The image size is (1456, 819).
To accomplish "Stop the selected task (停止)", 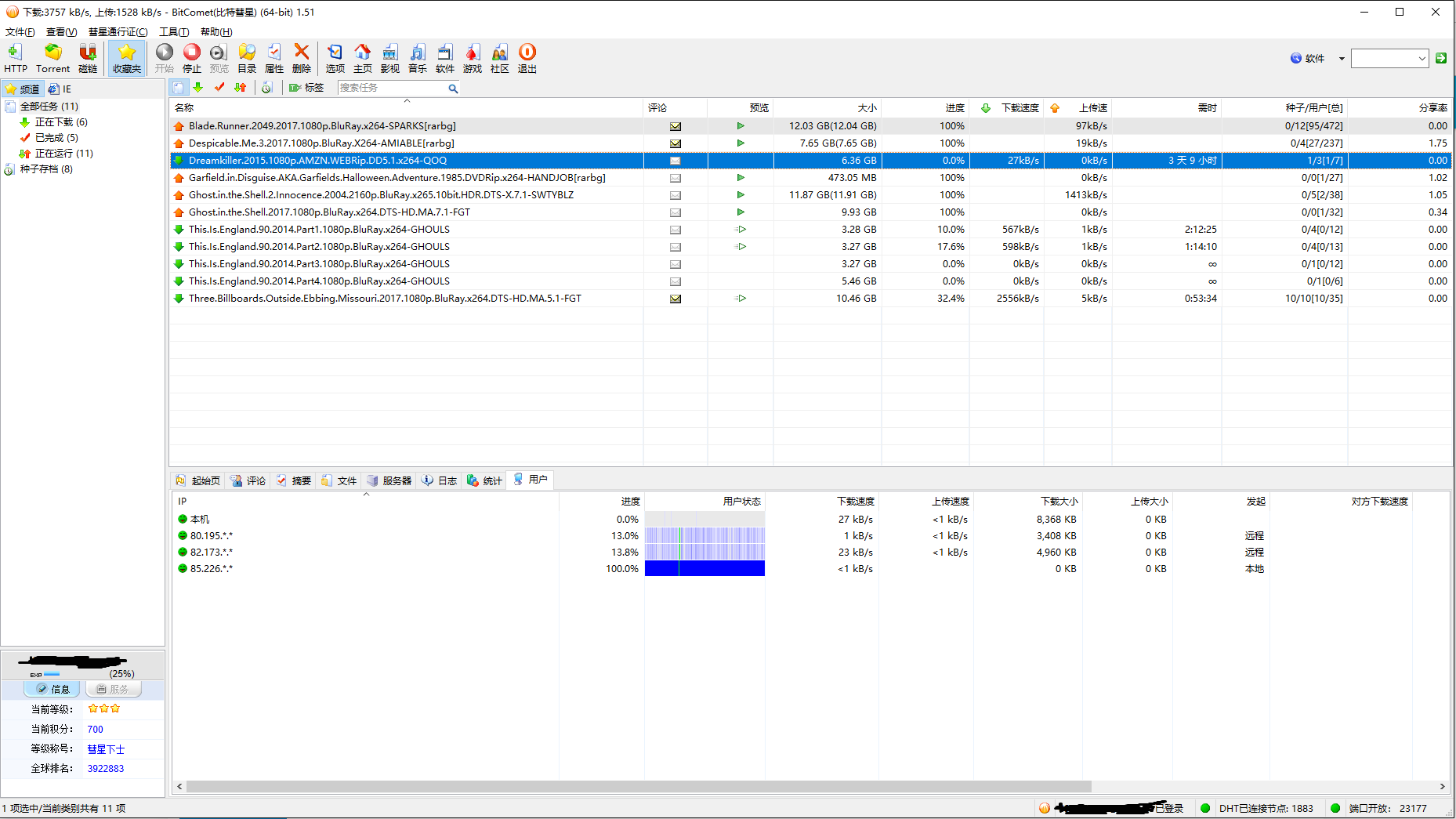I will click(192, 58).
